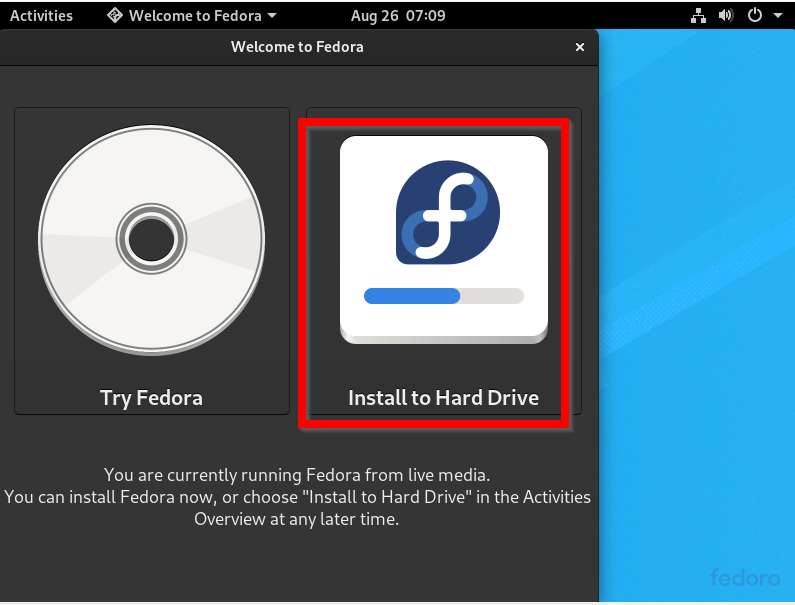Click the diamond app icon beside Welcome to Fedora
The image size is (795, 605).
[115, 15]
